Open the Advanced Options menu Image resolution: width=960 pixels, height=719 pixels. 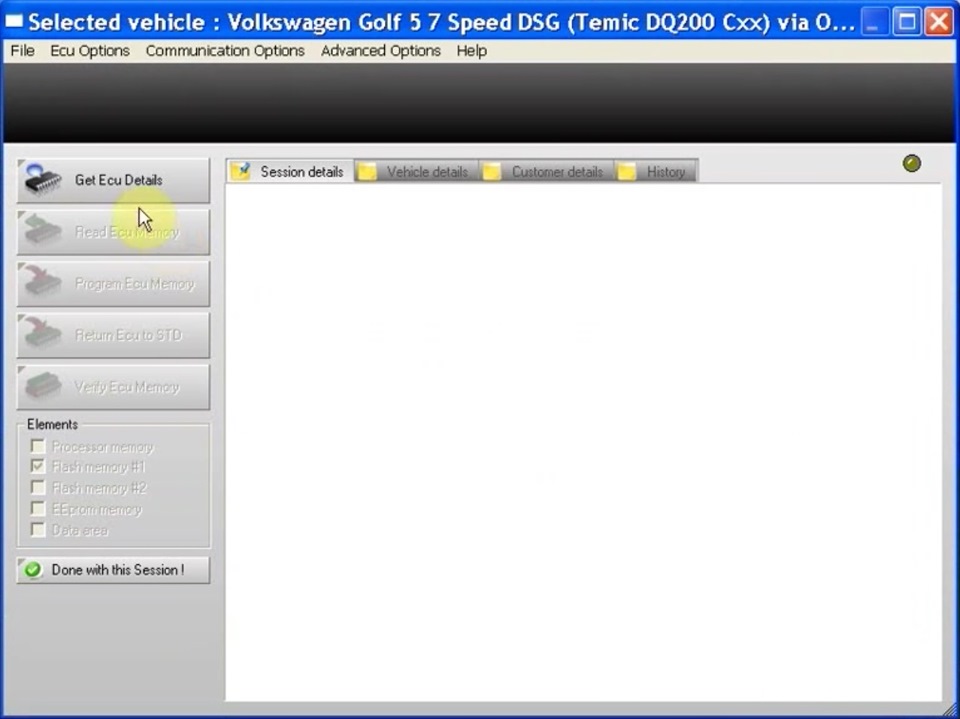coord(381,51)
